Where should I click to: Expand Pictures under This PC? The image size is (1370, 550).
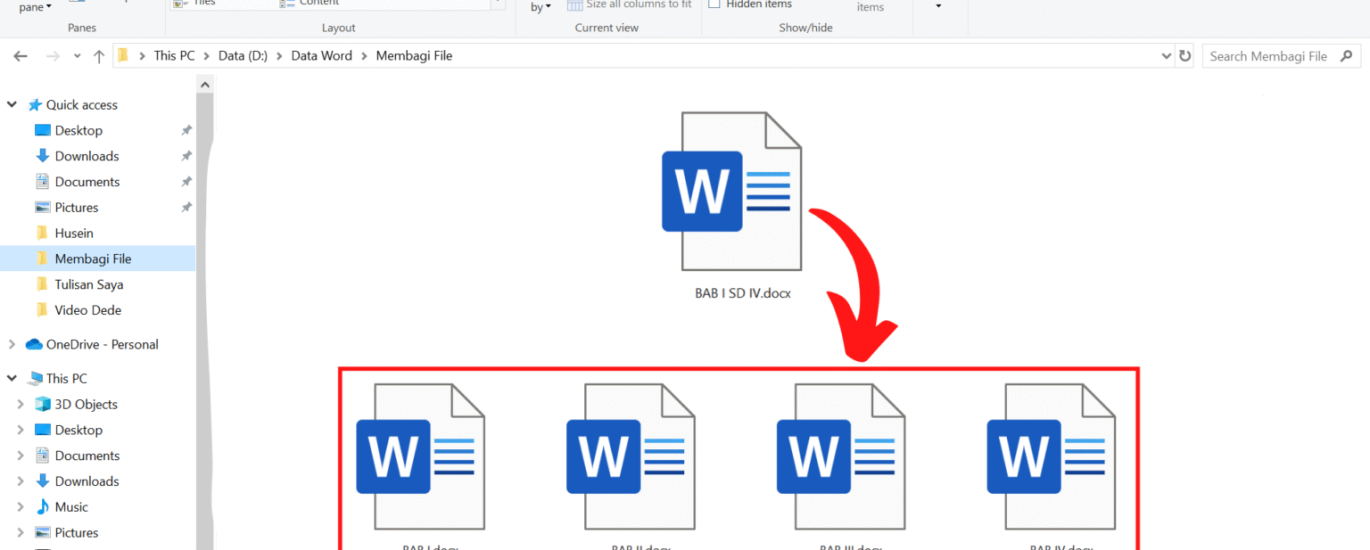(x=20, y=533)
